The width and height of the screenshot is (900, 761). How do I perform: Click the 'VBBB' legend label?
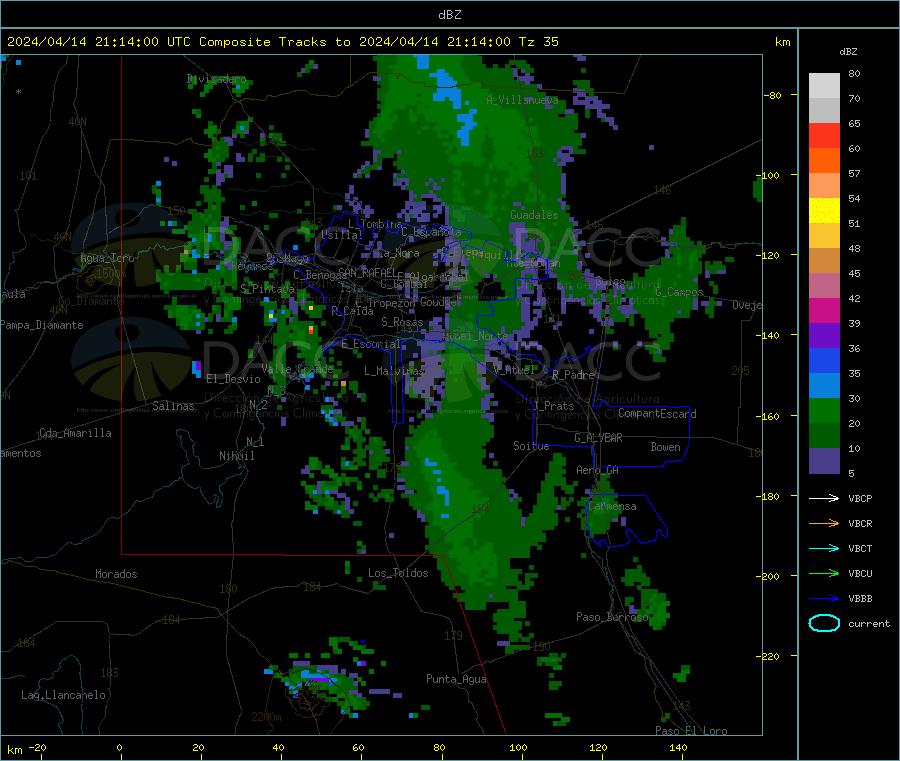[x=860, y=598]
